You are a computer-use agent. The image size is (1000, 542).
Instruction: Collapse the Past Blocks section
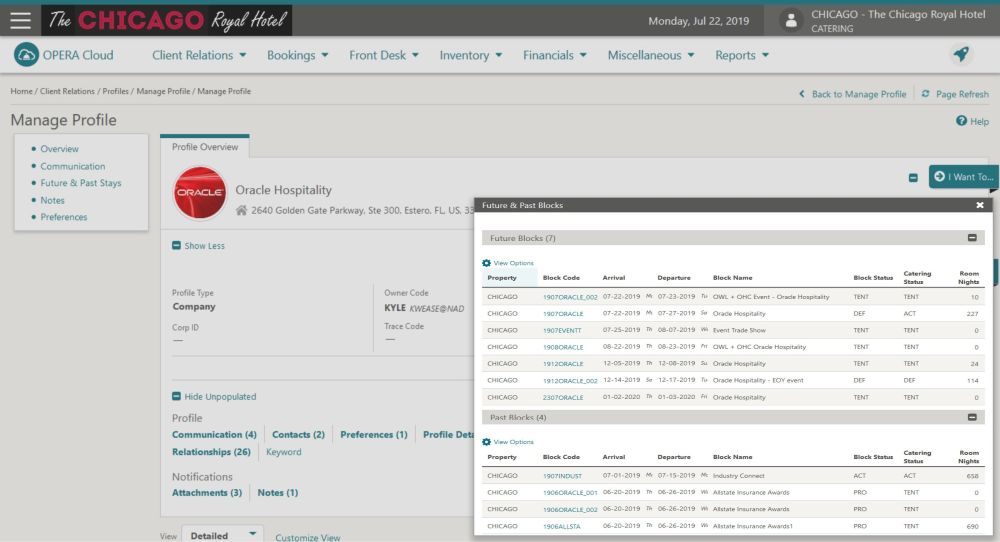tap(972, 417)
